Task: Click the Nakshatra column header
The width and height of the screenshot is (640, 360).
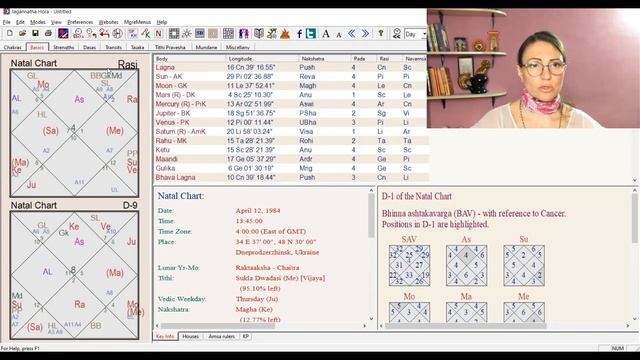Action: pos(325,59)
